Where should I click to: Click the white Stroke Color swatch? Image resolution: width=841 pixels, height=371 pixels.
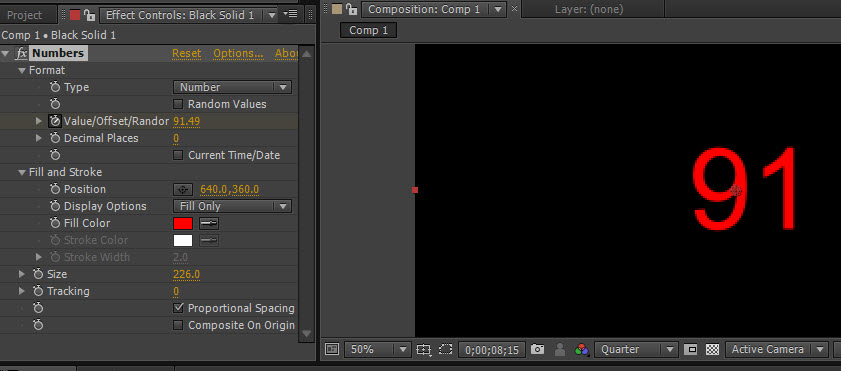tap(183, 240)
